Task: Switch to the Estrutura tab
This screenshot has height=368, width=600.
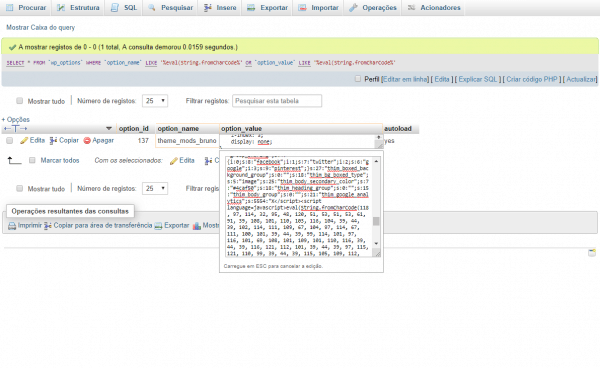Action: pyautogui.click(x=78, y=8)
